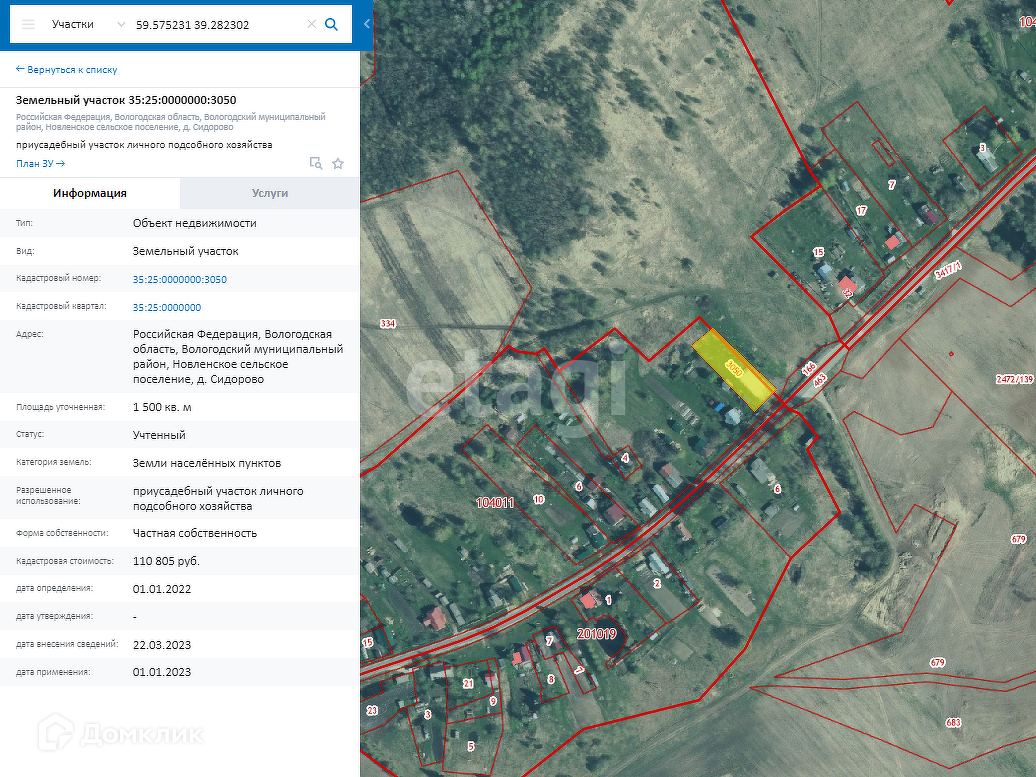Clear the search coordinates field
The image size is (1036, 777).
311,24
